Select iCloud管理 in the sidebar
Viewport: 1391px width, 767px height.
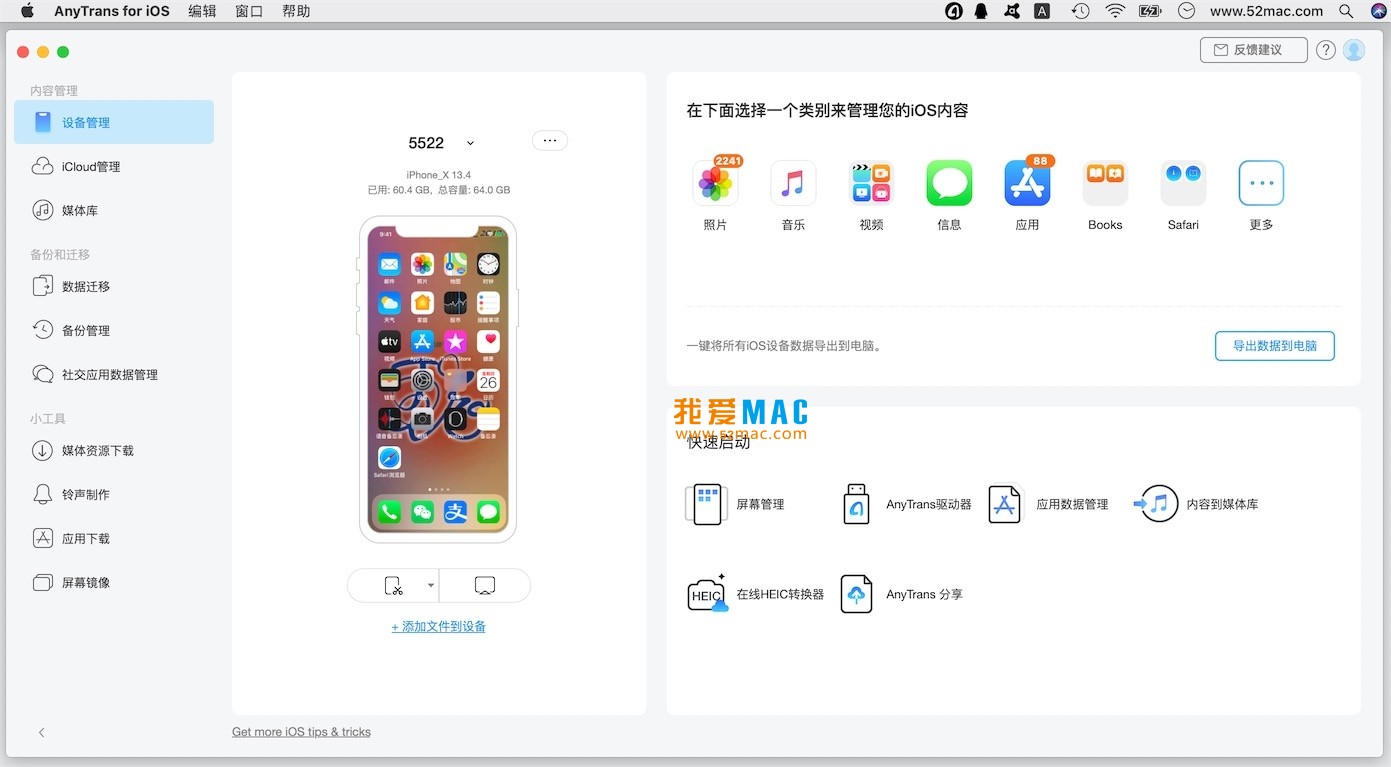point(91,167)
